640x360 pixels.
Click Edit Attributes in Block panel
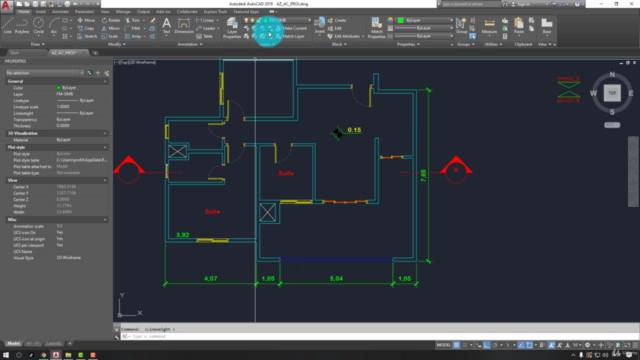pyautogui.click(x=346, y=36)
